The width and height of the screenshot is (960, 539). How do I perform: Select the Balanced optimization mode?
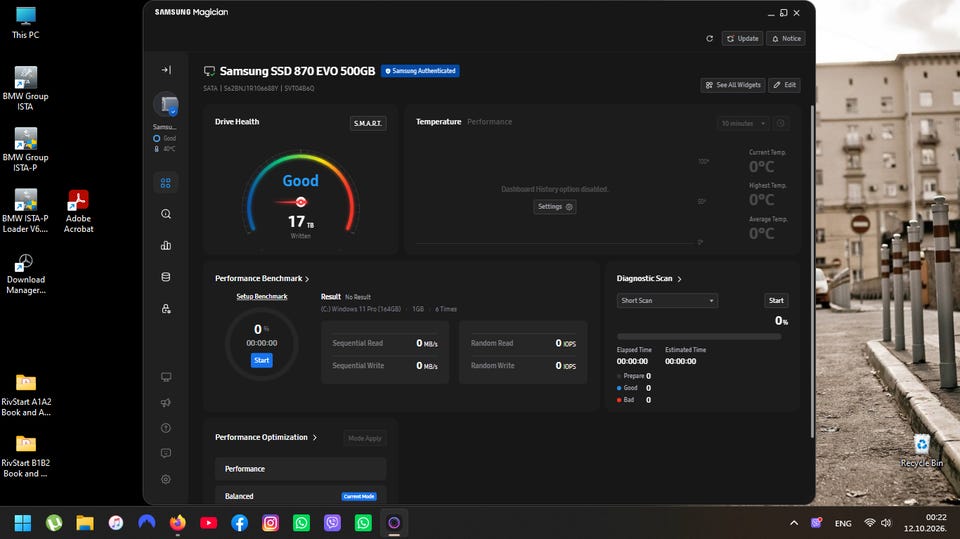[x=301, y=496]
